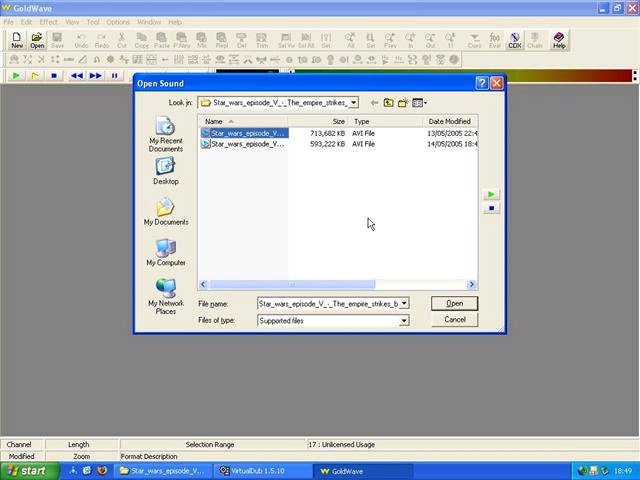
Task: Click the Cut toolbar icon
Action: pyautogui.click(x=122, y=40)
